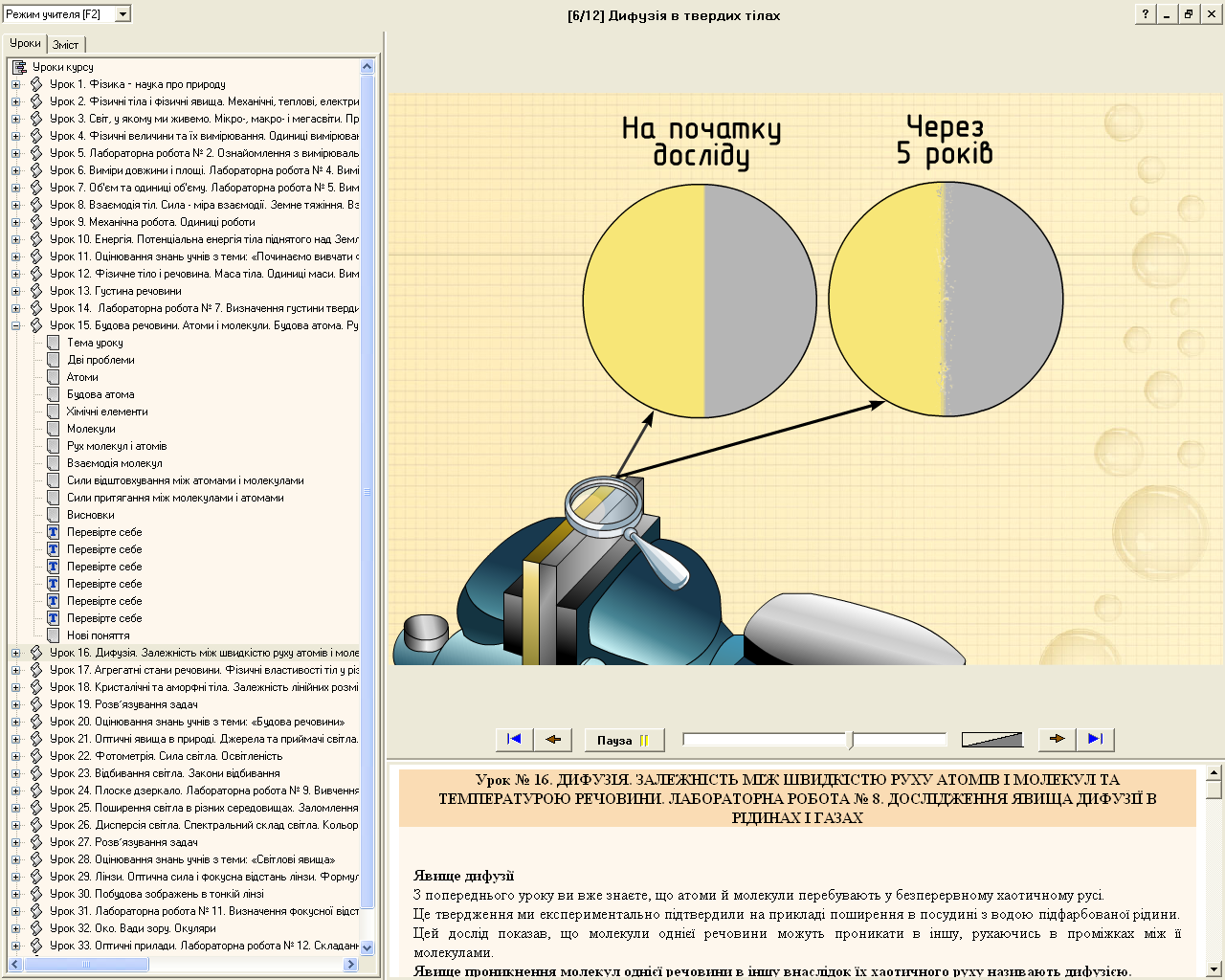Click the page icon beside Нові поняття
The image size is (1225, 980).
(x=54, y=635)
